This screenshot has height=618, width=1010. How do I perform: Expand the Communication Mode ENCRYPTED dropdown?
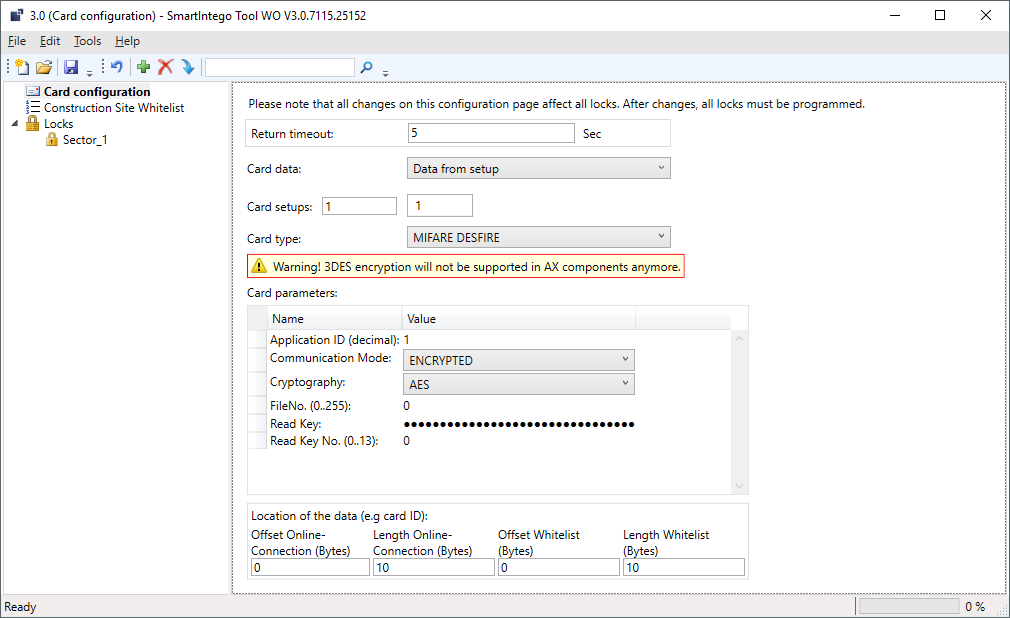tap(519, 360)
